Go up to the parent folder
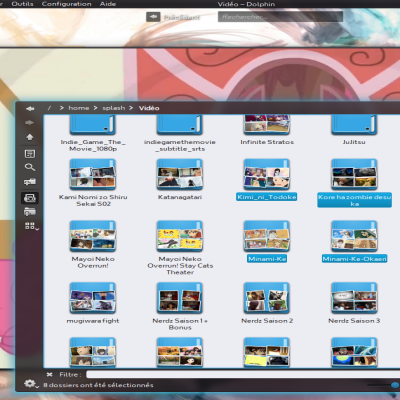The image size is (400, 400). pyautogui.click(x=30, y=137)
